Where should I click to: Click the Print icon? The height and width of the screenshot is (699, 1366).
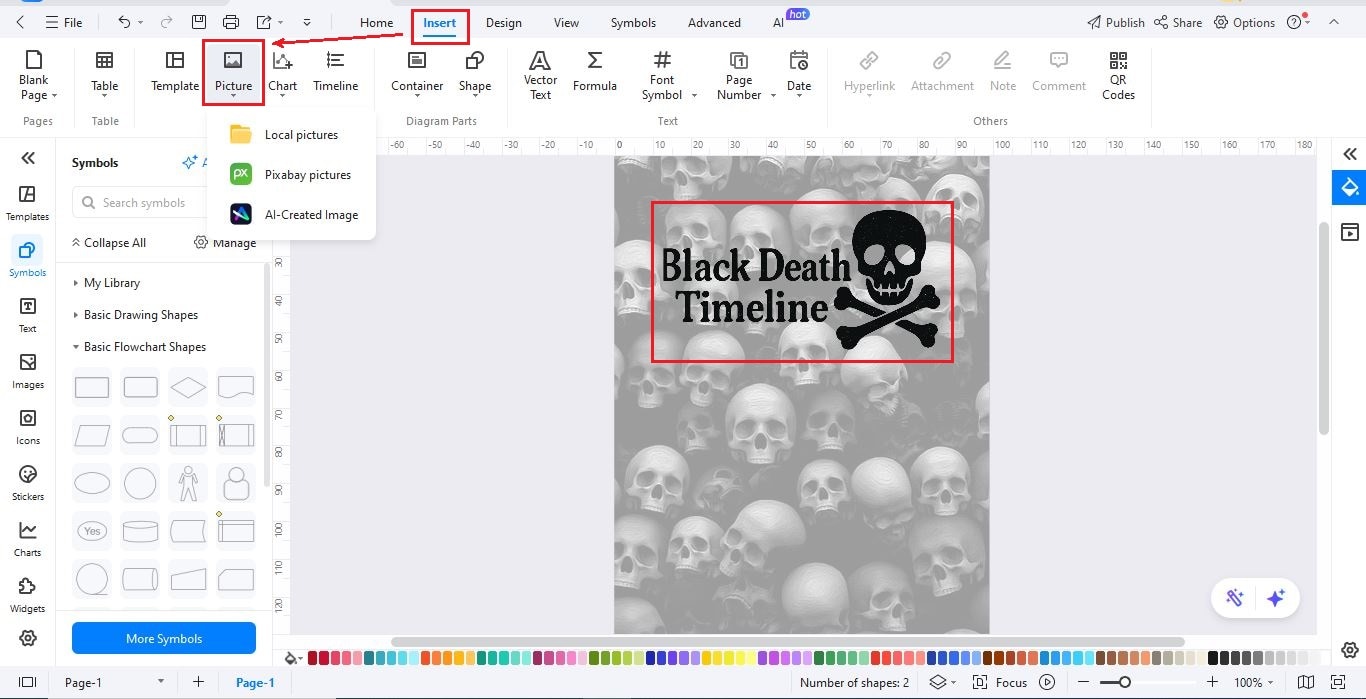231,22
